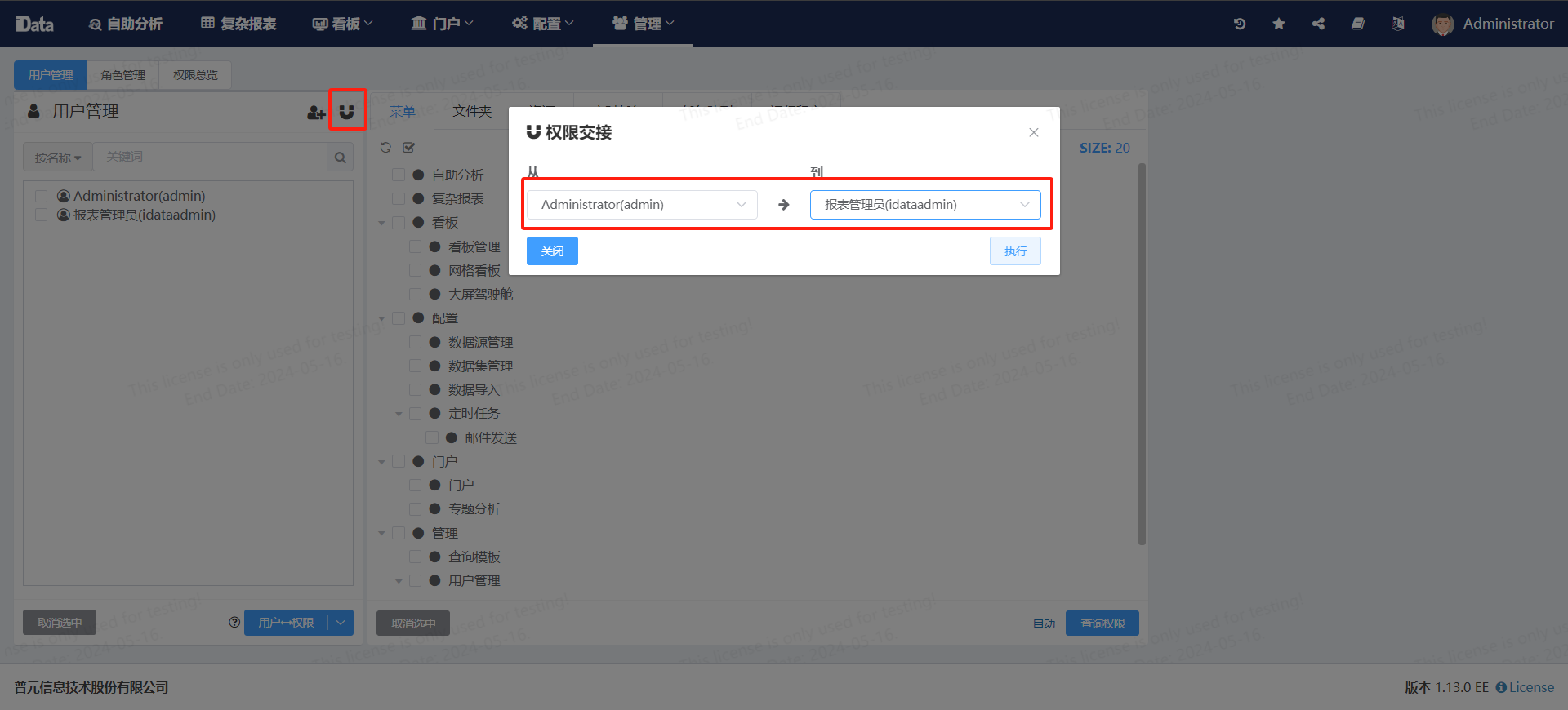Click the 执行 button in dialog
Screen dimensions: 1568x710
tap(1015, 251)
